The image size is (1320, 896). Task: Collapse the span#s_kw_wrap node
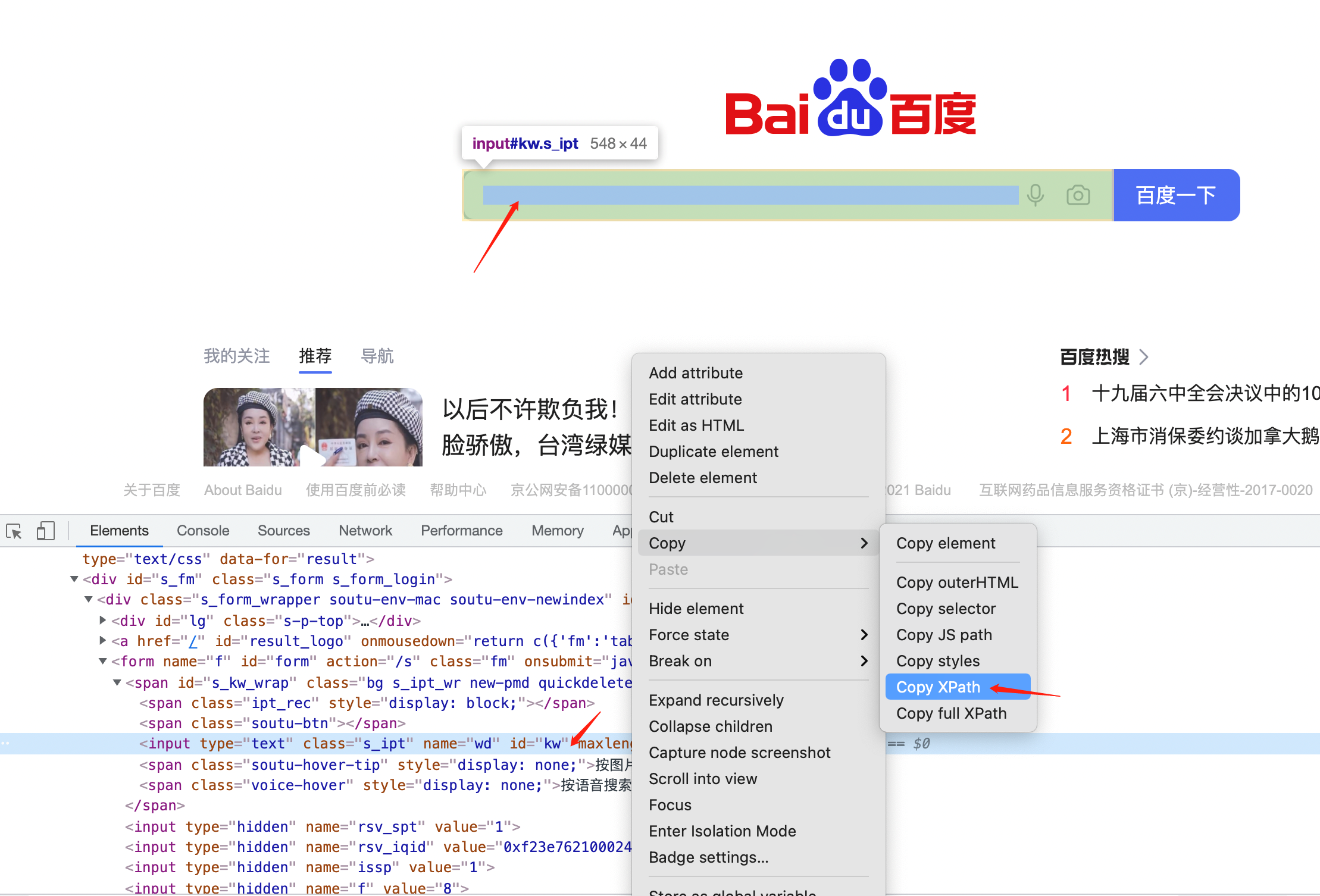click(x=117, y=682)
